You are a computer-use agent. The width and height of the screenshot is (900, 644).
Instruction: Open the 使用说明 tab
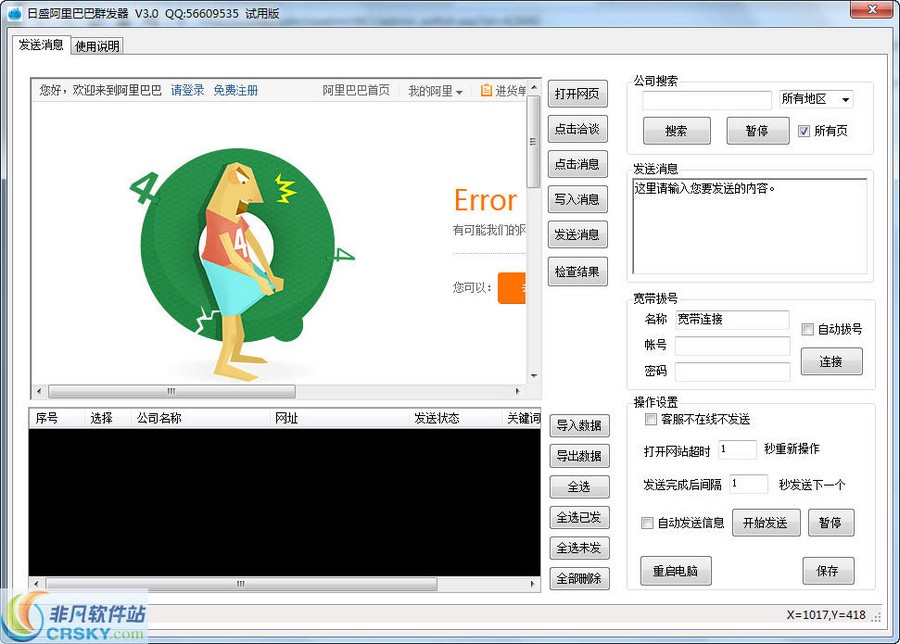[x=97, y=46]
